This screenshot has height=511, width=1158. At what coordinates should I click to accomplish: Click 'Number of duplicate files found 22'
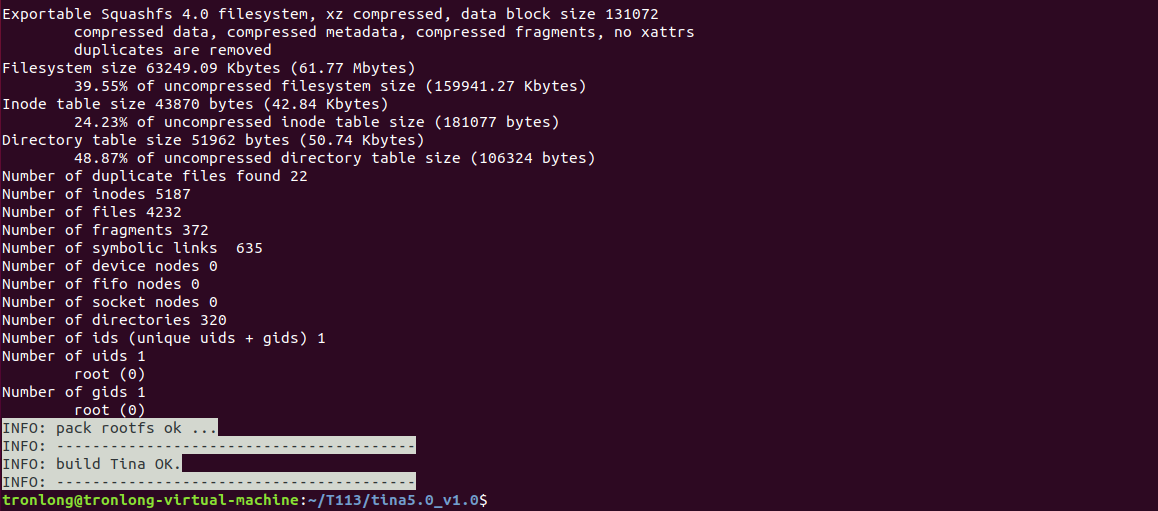tap(155, 176)
